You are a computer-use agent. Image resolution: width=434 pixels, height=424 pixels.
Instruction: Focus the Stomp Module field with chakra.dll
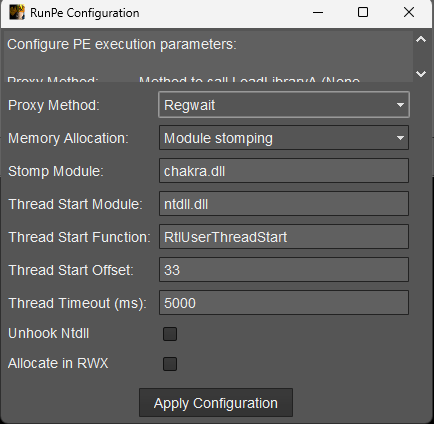[284, 171]
